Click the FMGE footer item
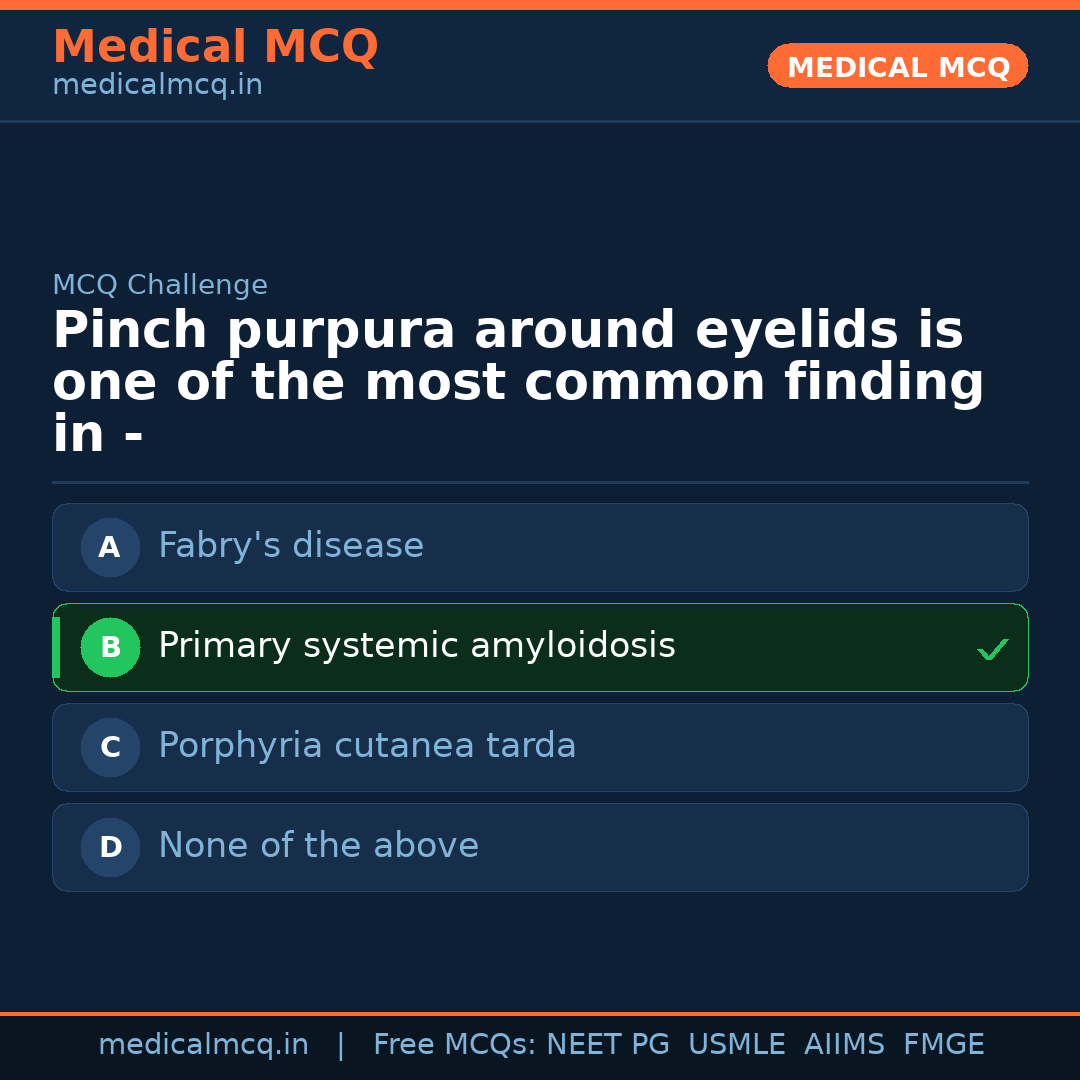 [943, 1043]
